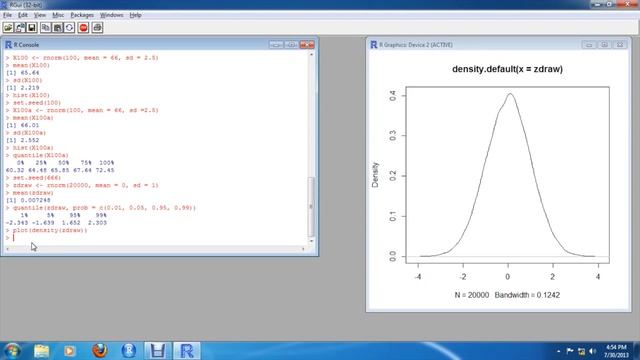Screen dimensions: 640x360
Task: Maximize the R Console window
Action: pyautogui.click(x=291, y=44)
